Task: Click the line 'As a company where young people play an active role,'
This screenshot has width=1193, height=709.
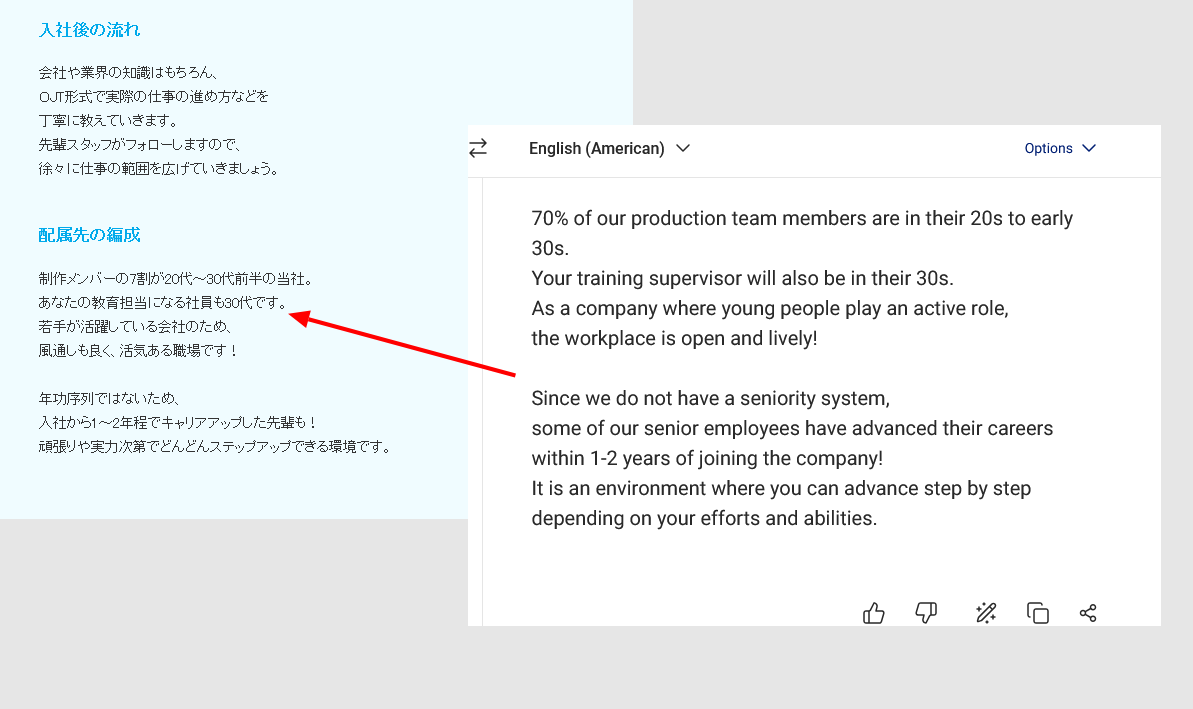Action: [770, 309]
